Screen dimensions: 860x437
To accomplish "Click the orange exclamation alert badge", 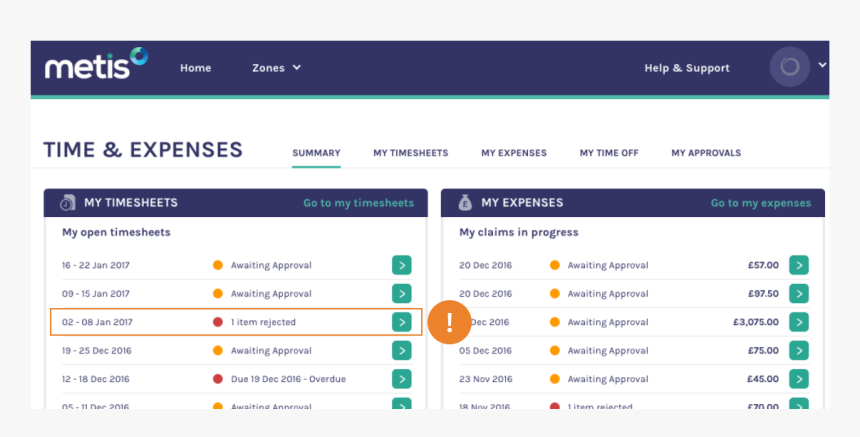I will [449, 322].
